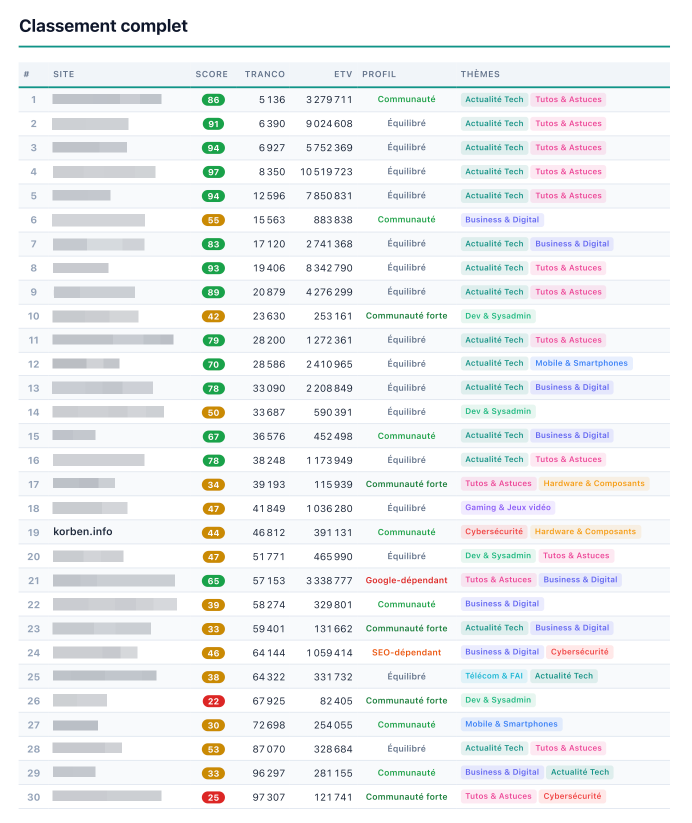Click Business & Digital tag in row 6
Viewport: 692px width, 823px height.
pos(502,220)
